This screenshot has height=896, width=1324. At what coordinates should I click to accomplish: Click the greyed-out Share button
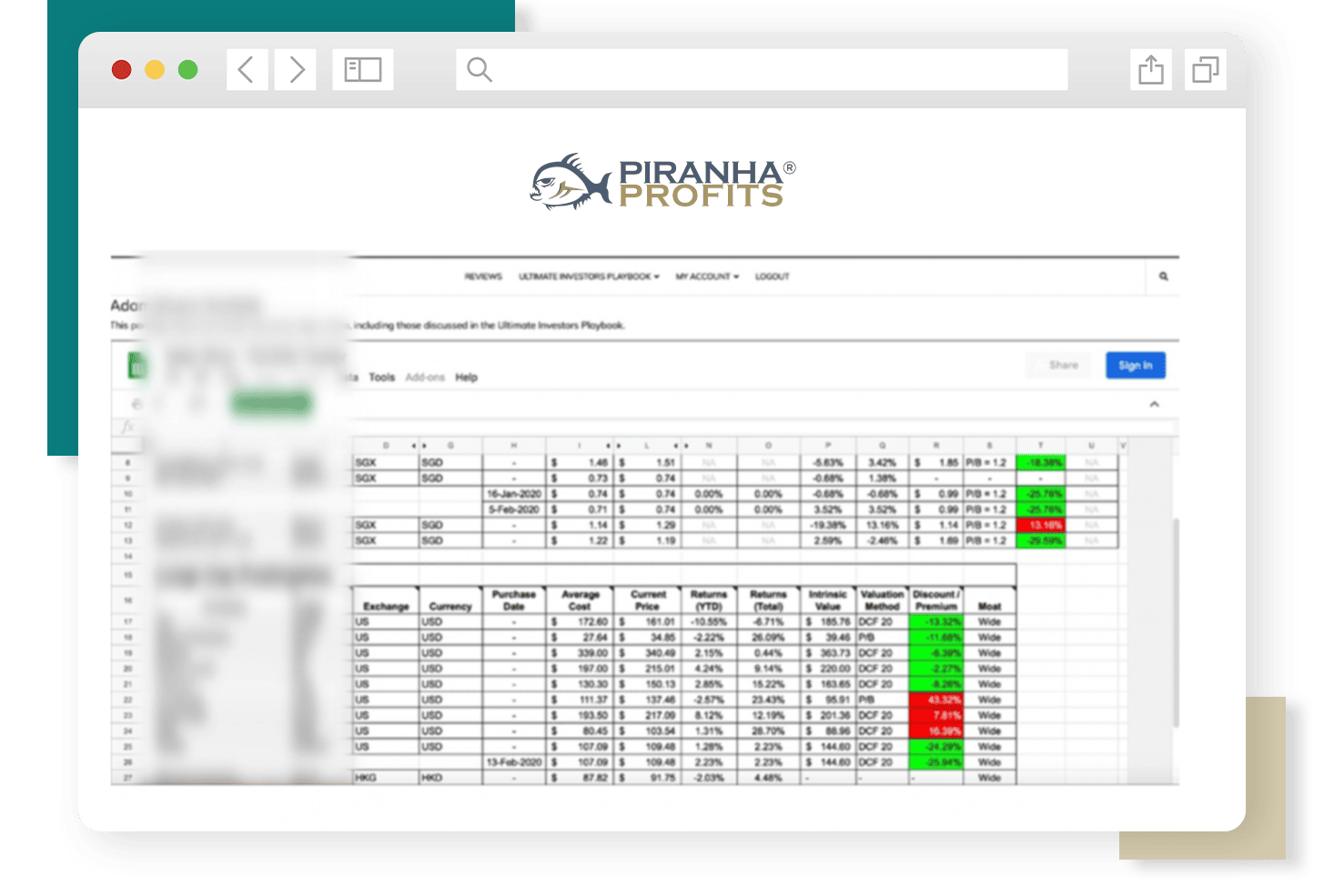[1062, 366]
